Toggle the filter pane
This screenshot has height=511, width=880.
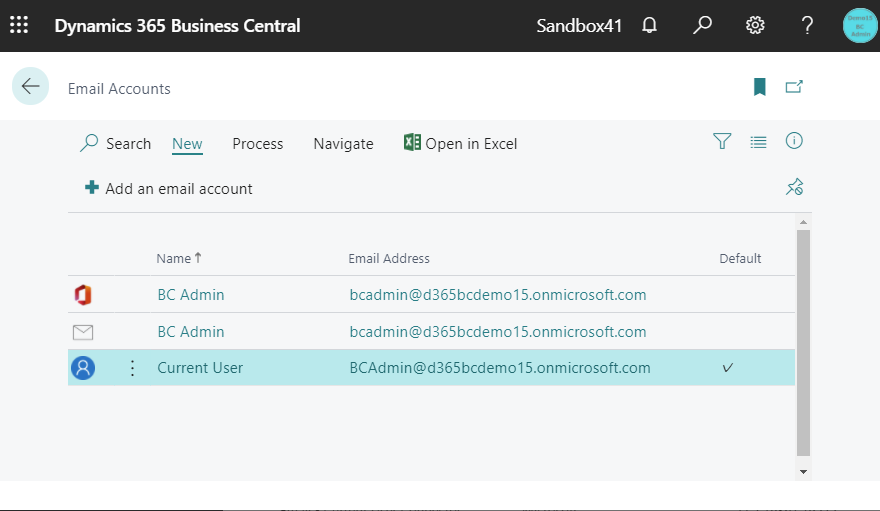722,141
